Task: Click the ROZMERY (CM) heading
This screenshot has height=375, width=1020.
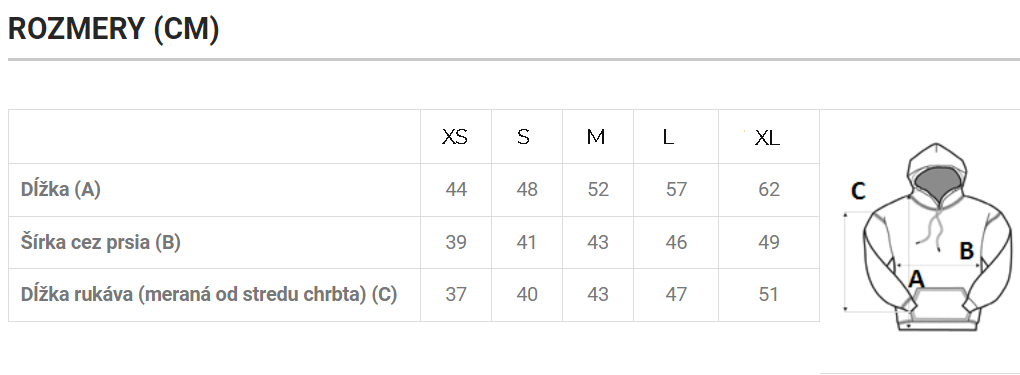Action: click(x=113, y=29)
